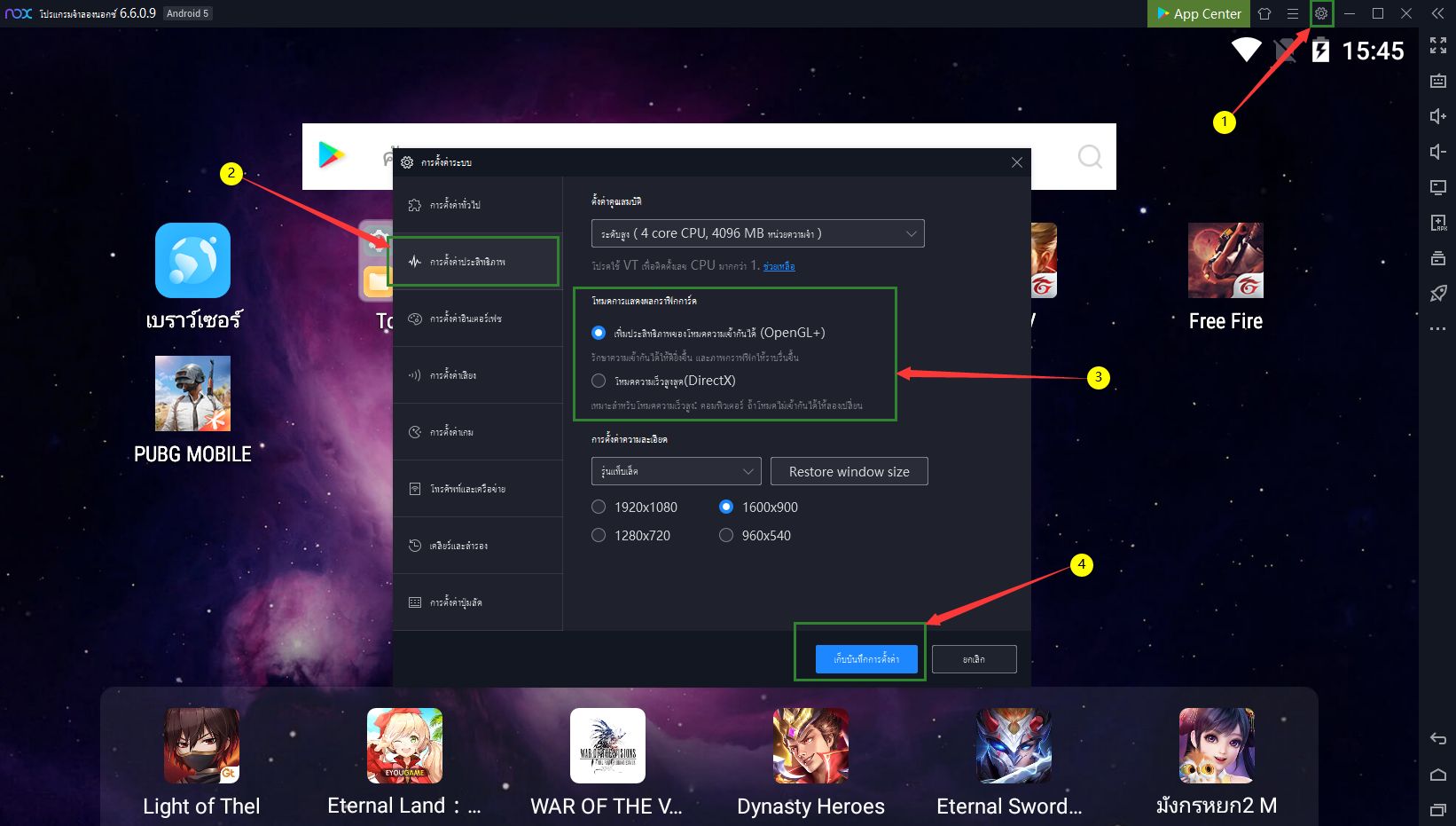1456x826 pixels.
Task: Click the install APK sidebar icon
Action: [x=1438, y=223]
